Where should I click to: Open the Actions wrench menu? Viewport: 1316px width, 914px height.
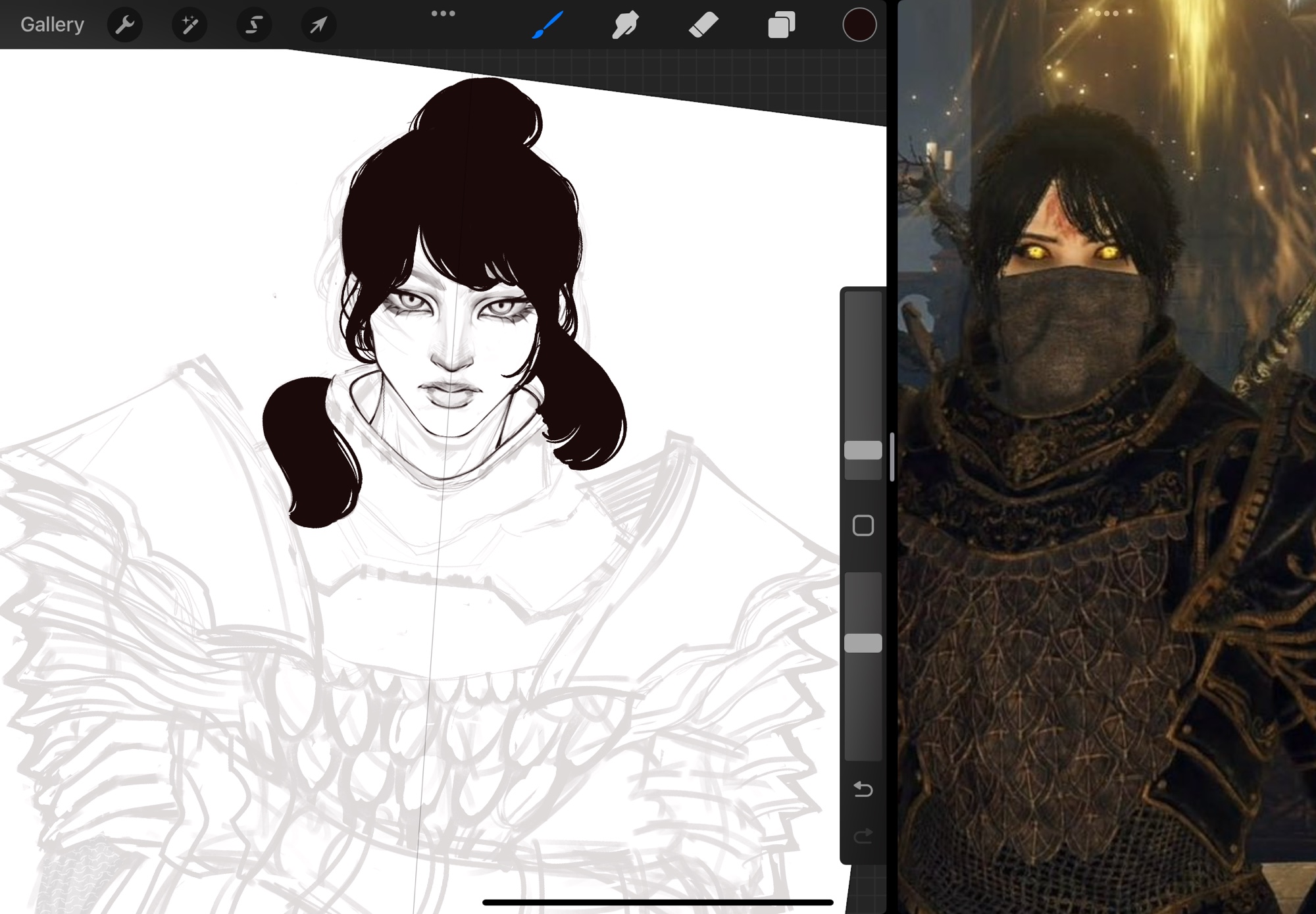tap(124, 25)
